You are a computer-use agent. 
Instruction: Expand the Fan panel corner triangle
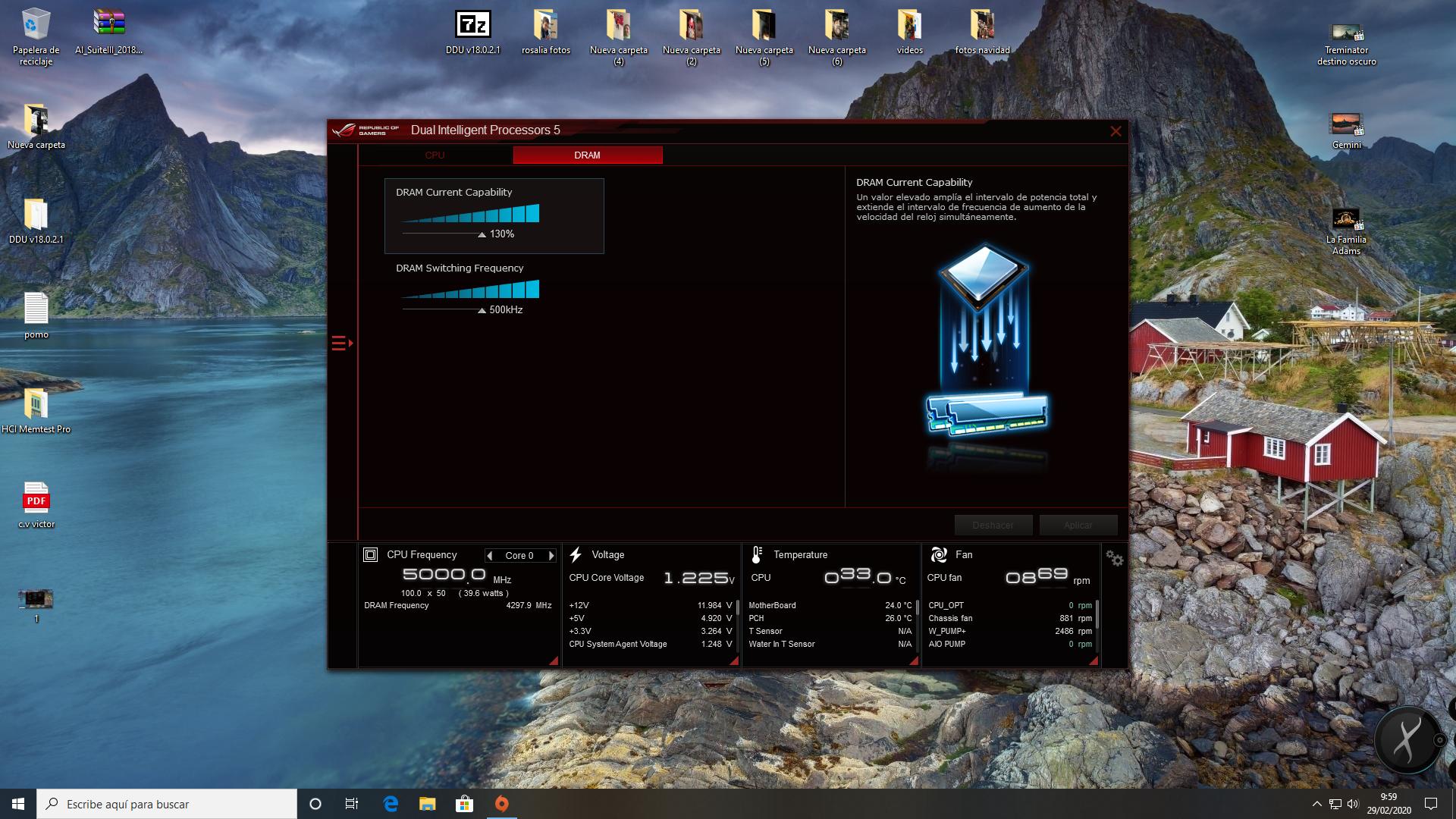click(x=1094, y=661)
